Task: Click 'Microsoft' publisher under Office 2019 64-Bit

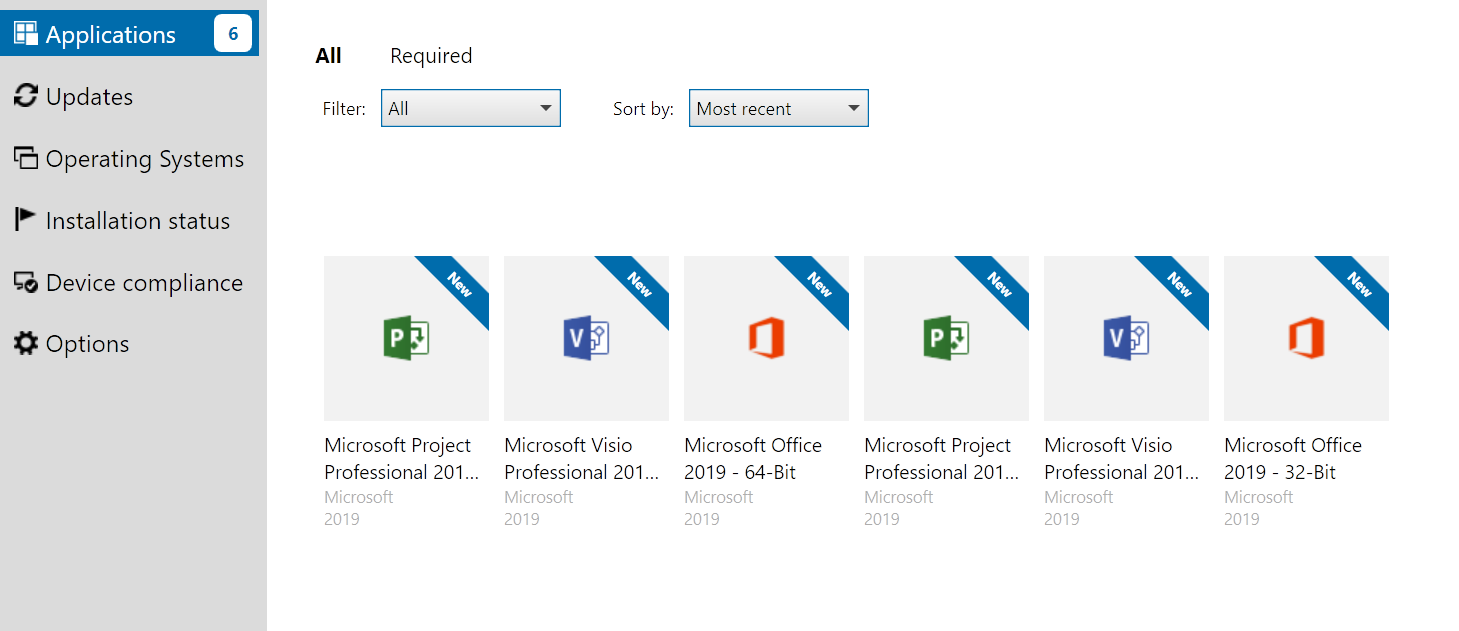Action: 719,497
